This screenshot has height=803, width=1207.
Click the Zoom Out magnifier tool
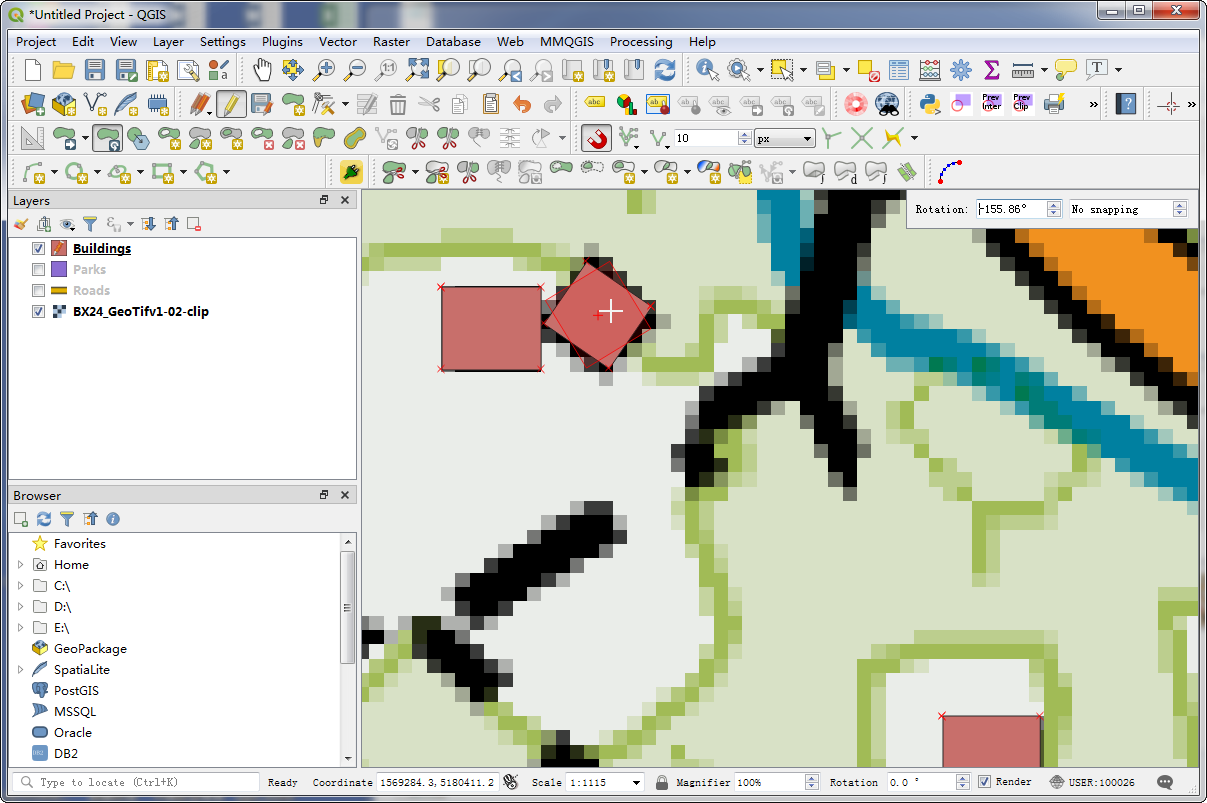355,70
